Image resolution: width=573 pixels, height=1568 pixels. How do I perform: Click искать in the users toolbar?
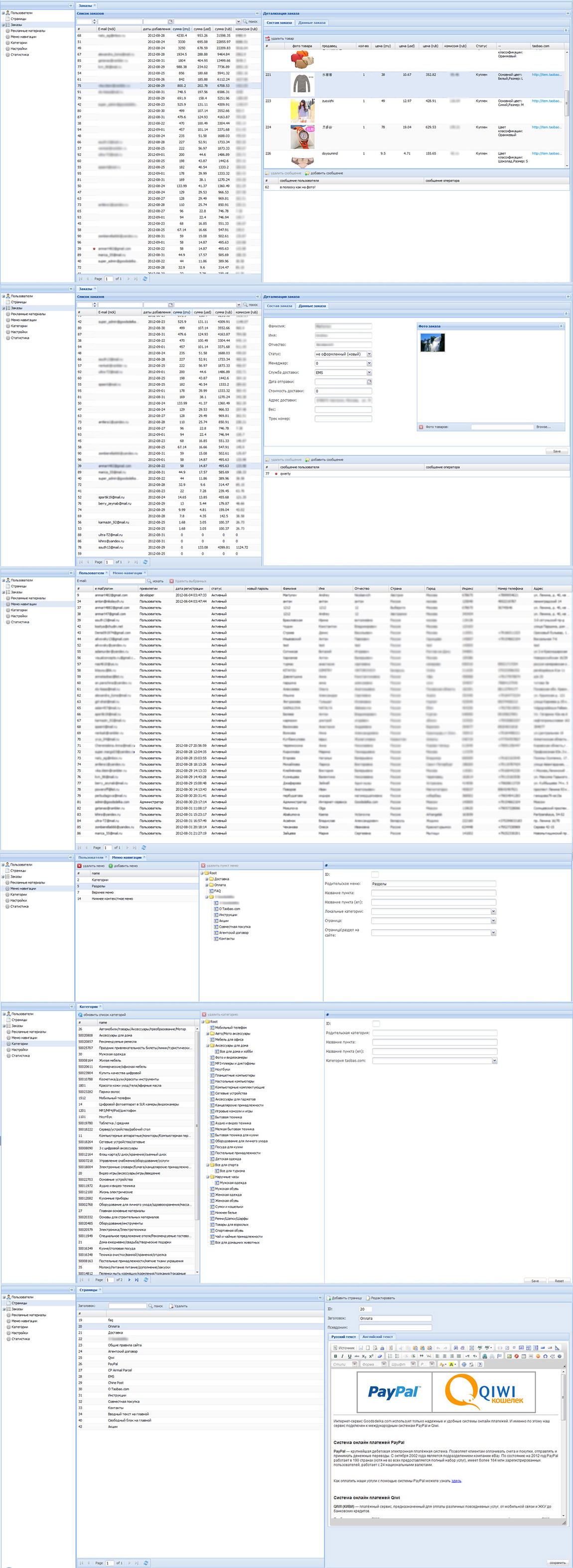pyautogui.click(x=156, y=580)
